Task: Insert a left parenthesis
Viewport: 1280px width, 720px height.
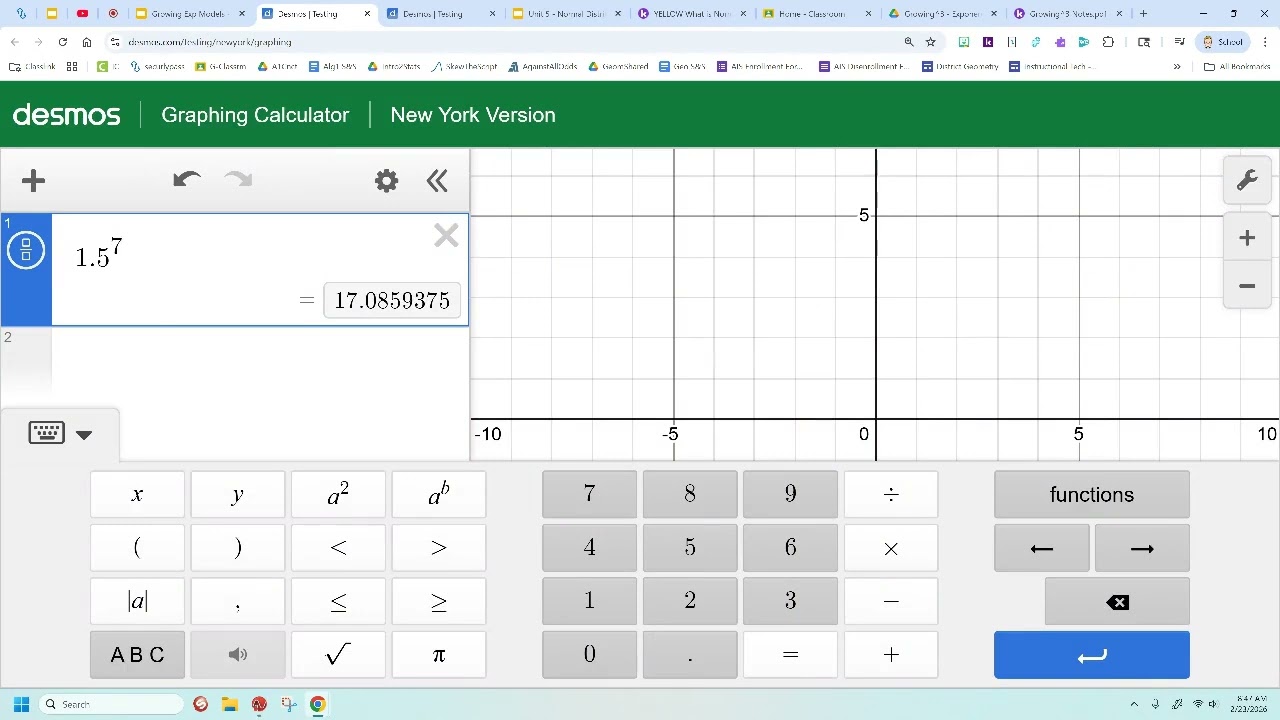Action: pos(137,548)
